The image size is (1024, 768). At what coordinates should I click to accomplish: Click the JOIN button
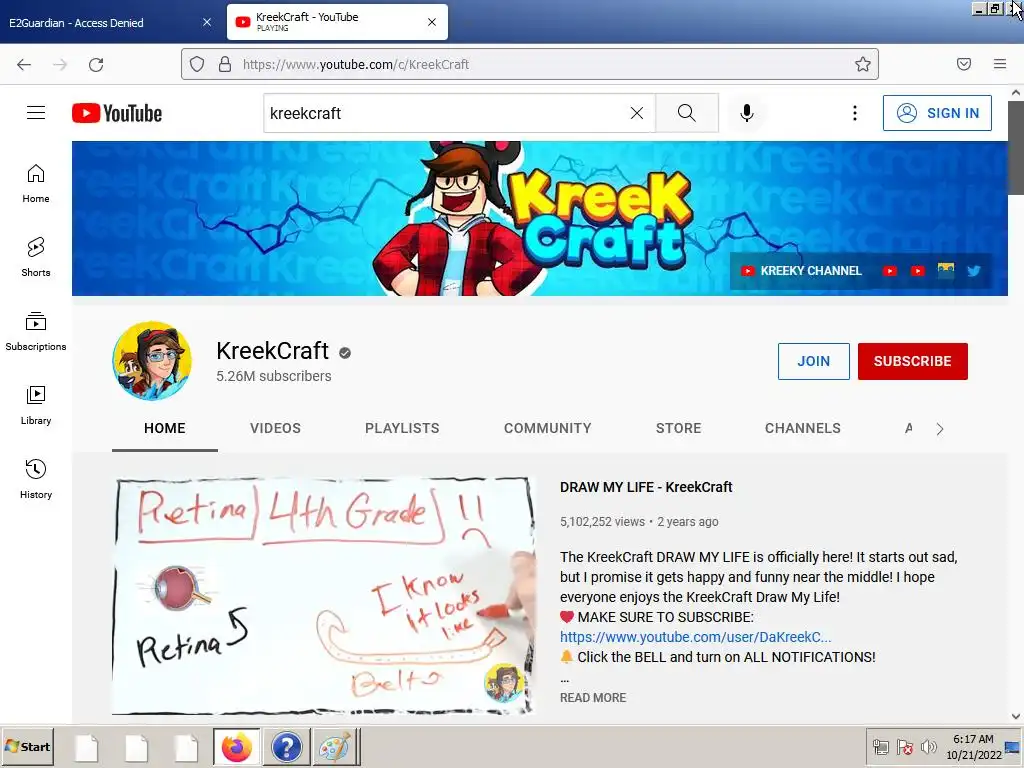tap(814, 361)
